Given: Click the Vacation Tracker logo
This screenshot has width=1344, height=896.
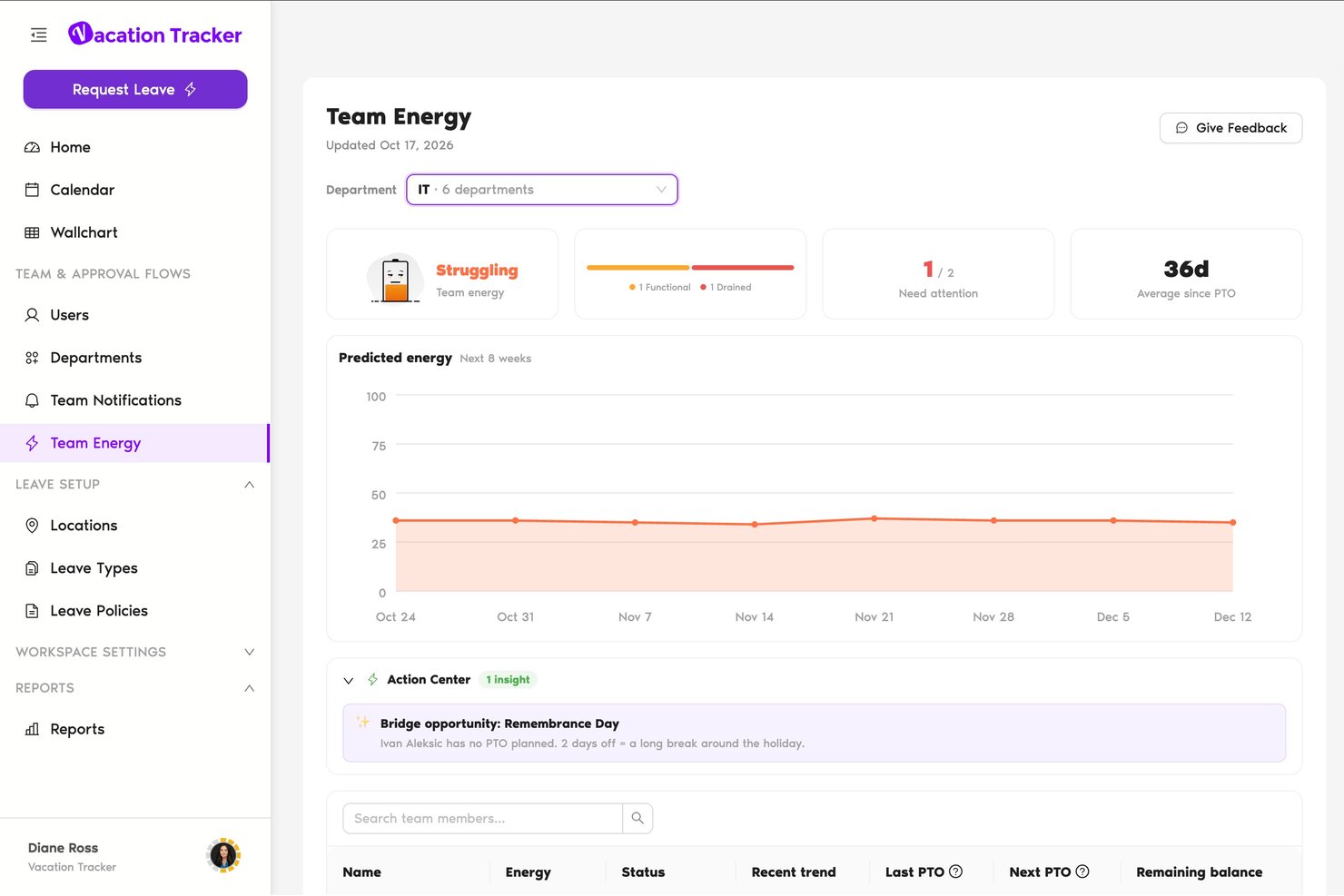Looking at the screenshot, I should [x=155, y=34].
